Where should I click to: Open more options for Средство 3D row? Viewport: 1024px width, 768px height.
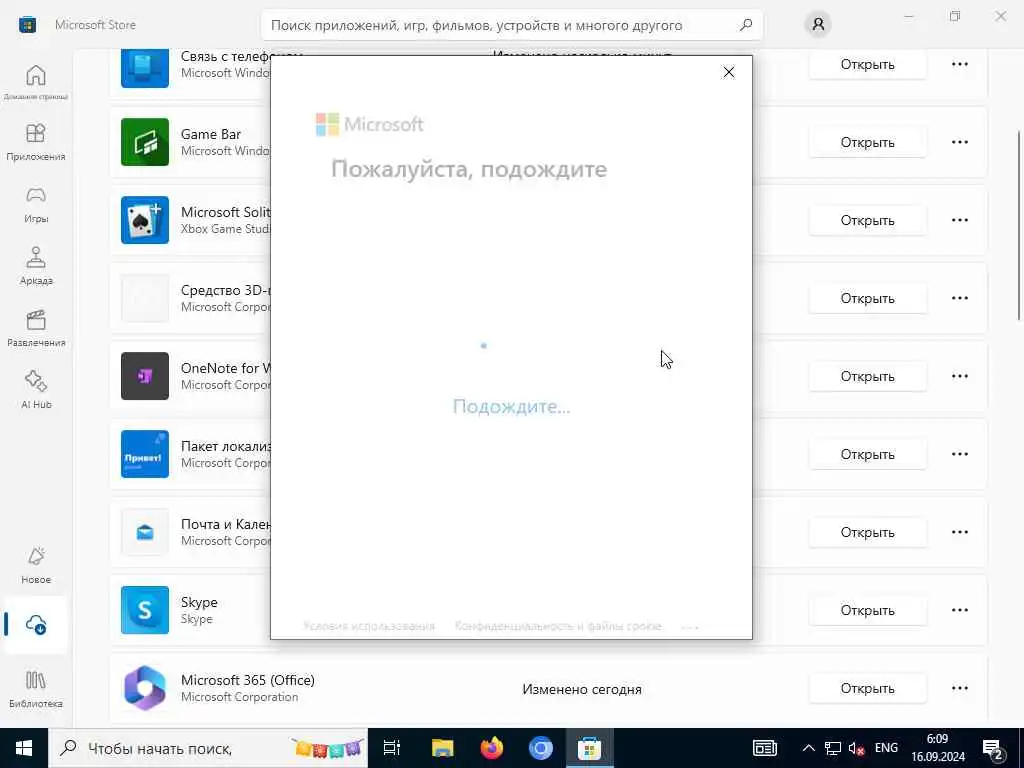[x=959, y=298]
